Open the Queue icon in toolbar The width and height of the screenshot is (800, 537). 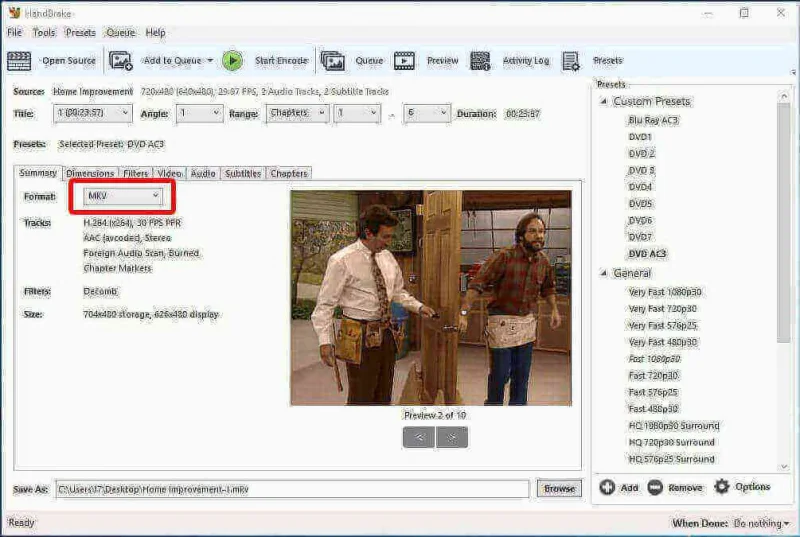tap(333, 61)
